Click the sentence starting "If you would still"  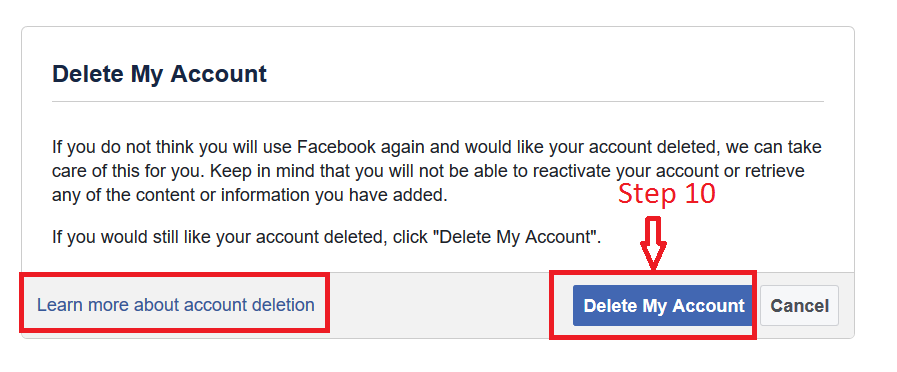(x=327, y=236)
